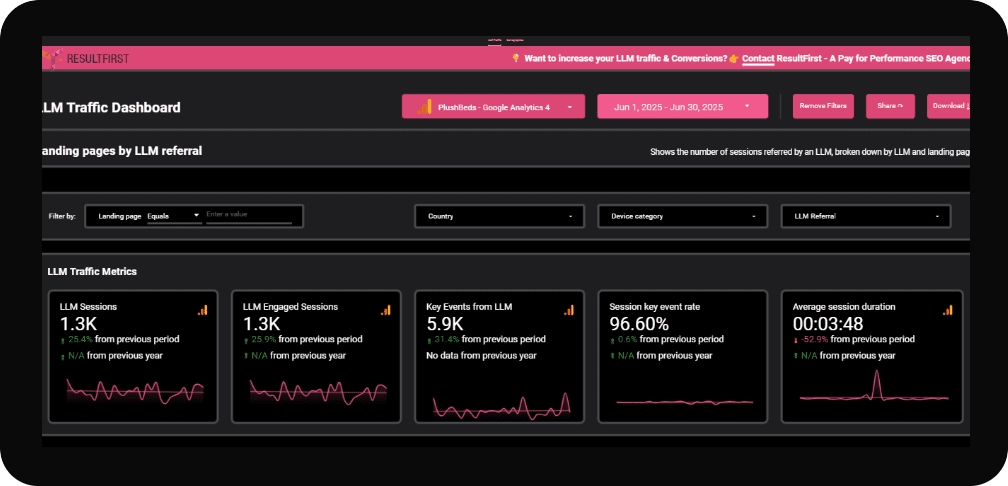This screenshot has width=1008, height=486.
Task: Click the analytics icon on Average session duration card
Action: [x=948, y=310]
